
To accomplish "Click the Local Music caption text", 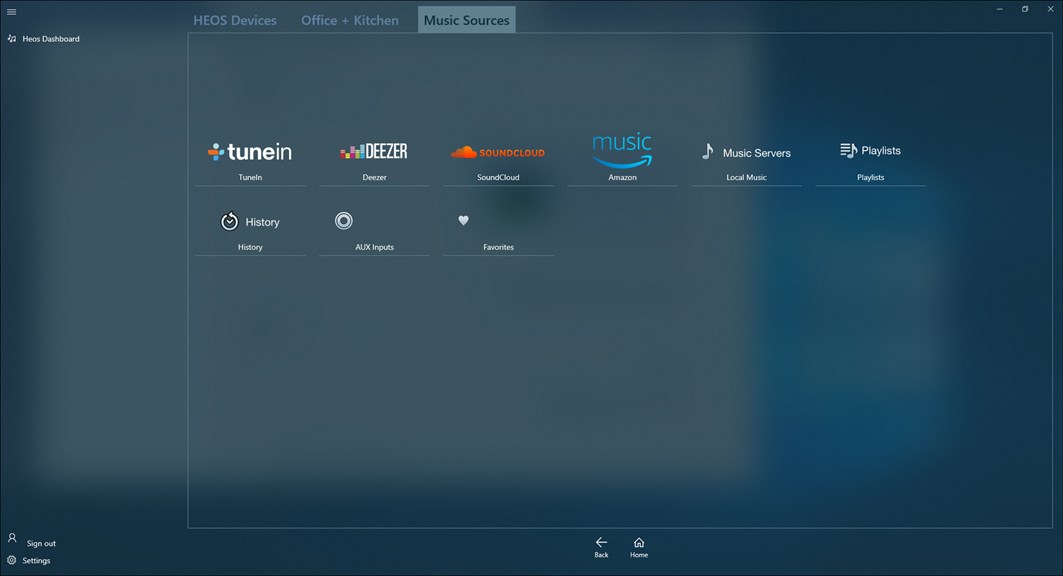I will pyautogui.click(x=746, y=178).
